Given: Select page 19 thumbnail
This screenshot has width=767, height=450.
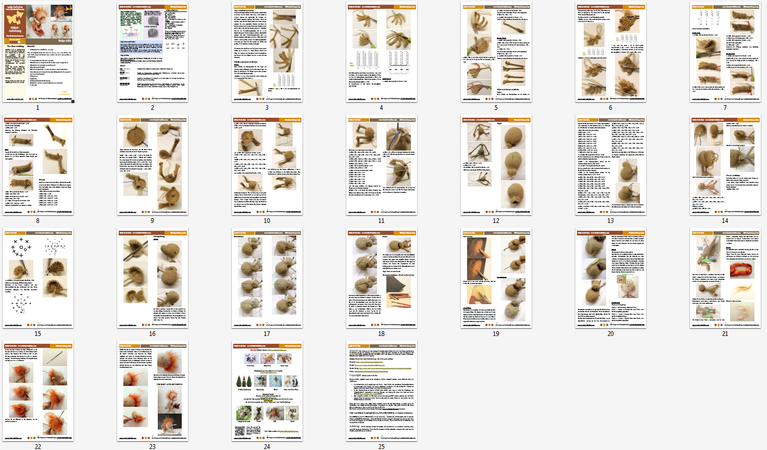Looking at the screenshot, I should pos(496,279).
